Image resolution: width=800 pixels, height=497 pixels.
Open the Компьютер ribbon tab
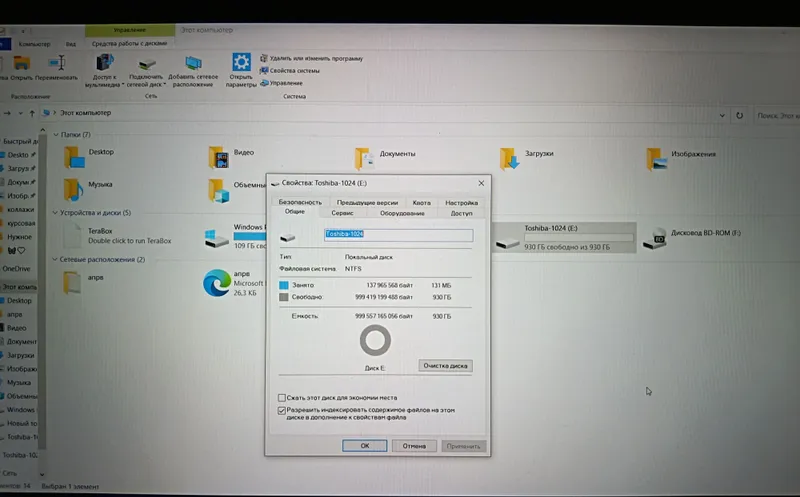point(35,44)
